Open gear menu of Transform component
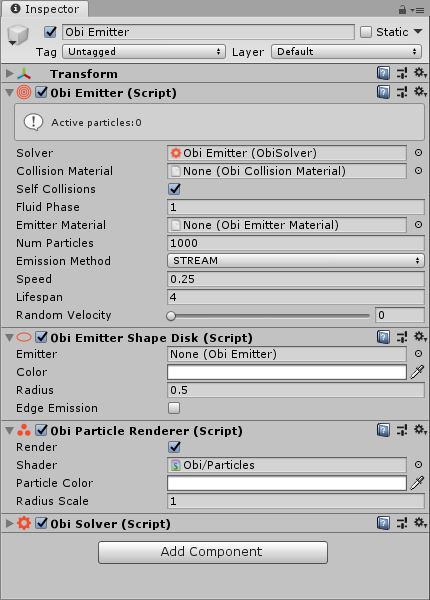The image size is (430, 600). coord(420,73)
